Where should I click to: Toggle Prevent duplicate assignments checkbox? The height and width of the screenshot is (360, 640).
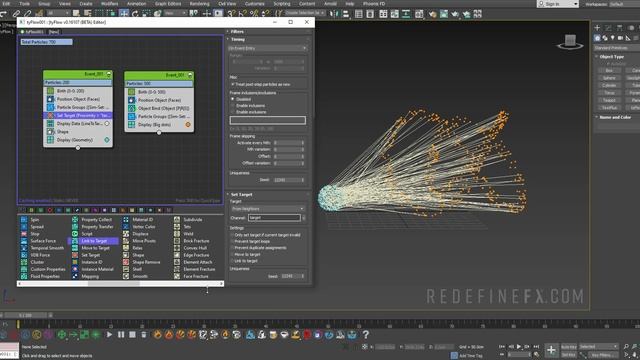(233, 248)
